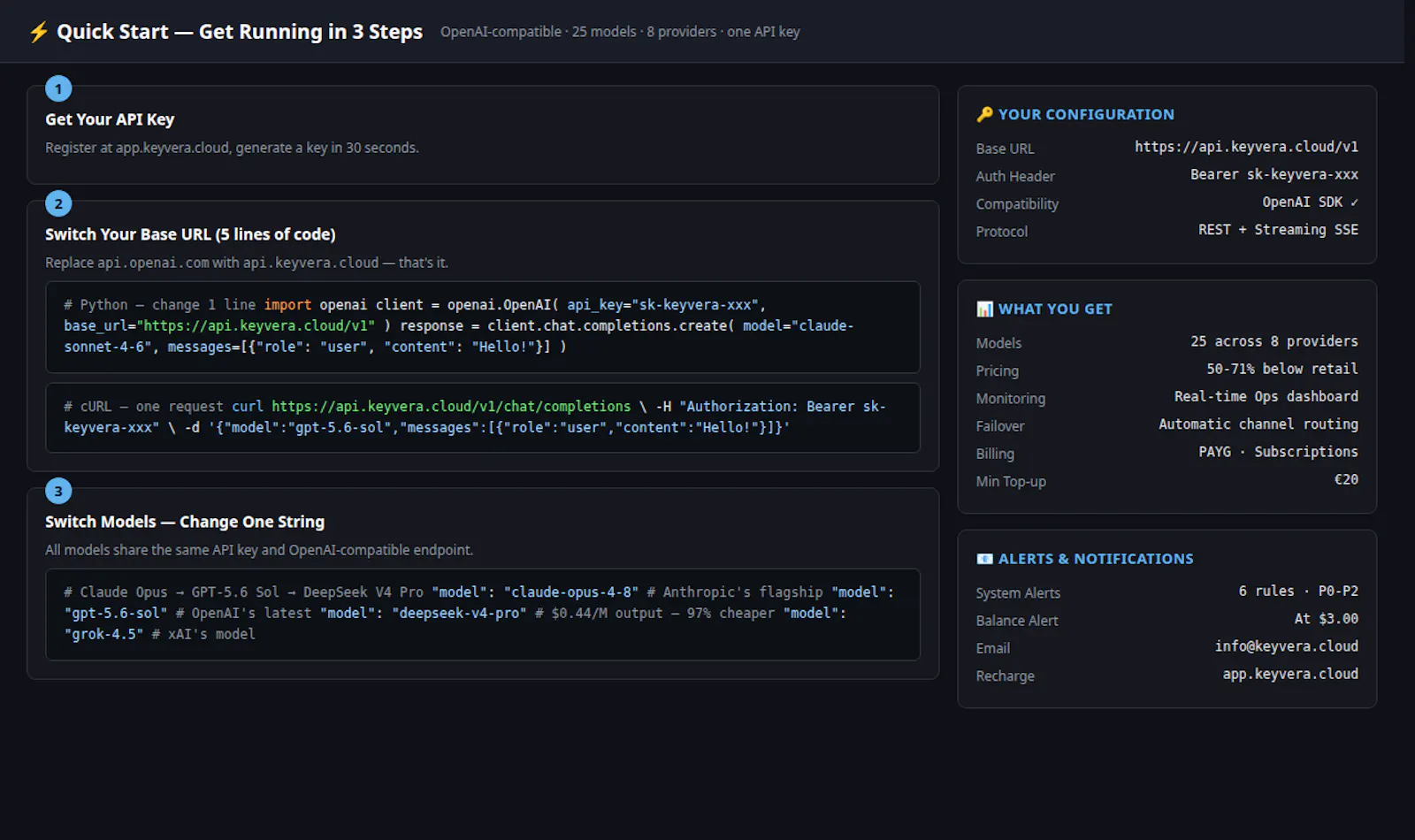Click the bar chart icon beside What You Get
Image resolution: width=1415 pixels, height=840 pixels.
point(984,309)
